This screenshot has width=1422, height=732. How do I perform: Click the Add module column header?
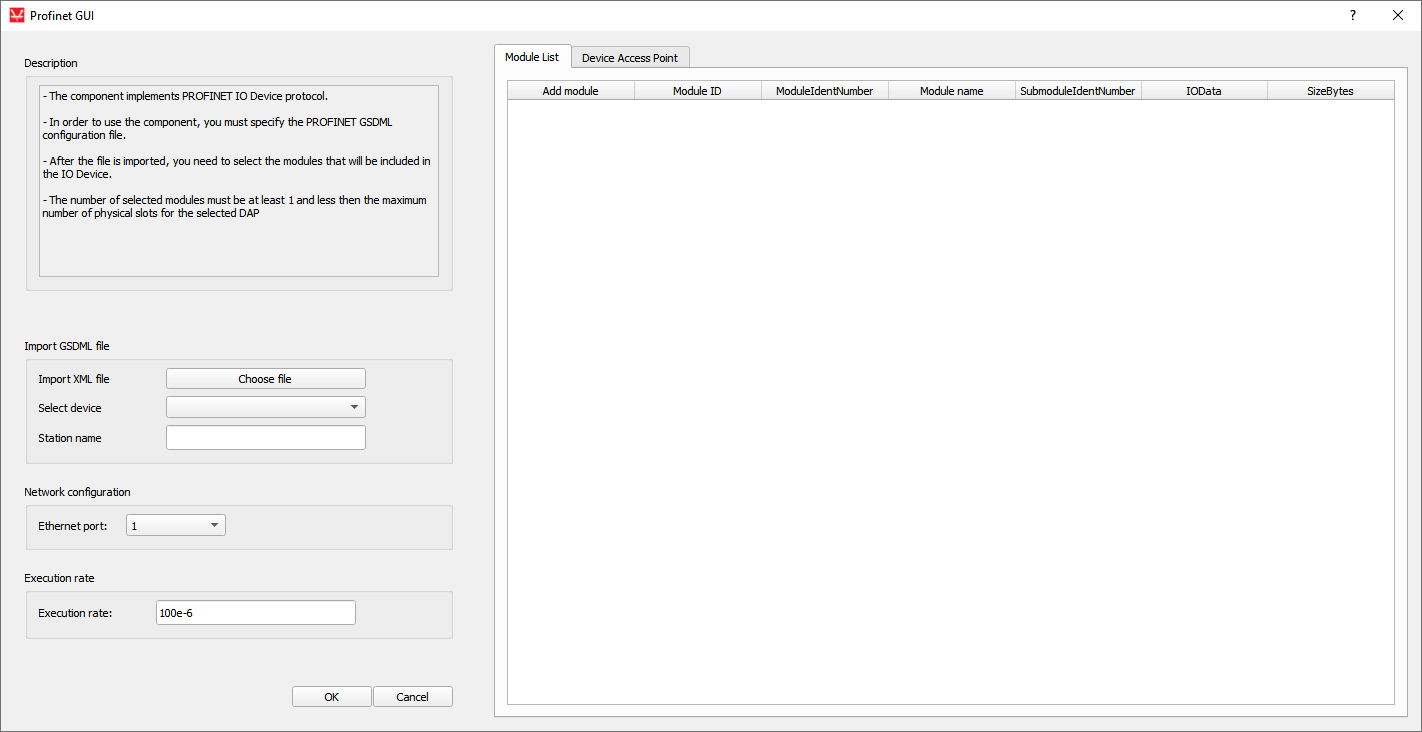tap(570, 91)
